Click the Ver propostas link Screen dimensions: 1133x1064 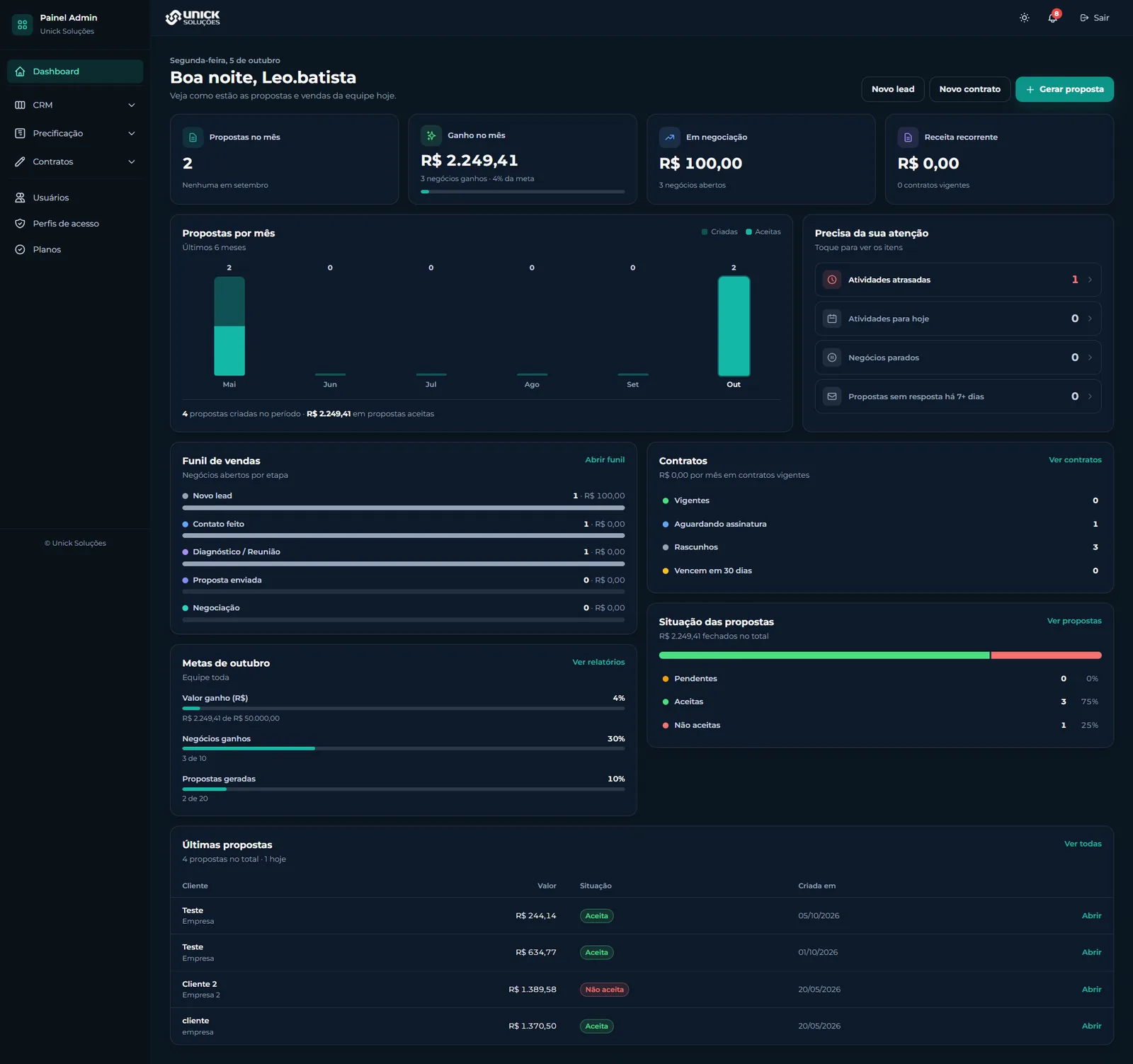pos(1074,621)
